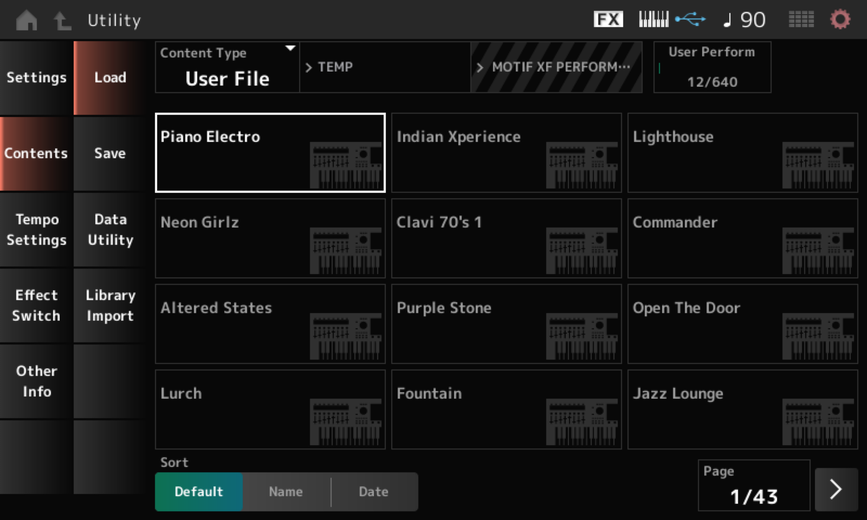
Task: Tap the keyboard control icon
Action: click(653, 19)
